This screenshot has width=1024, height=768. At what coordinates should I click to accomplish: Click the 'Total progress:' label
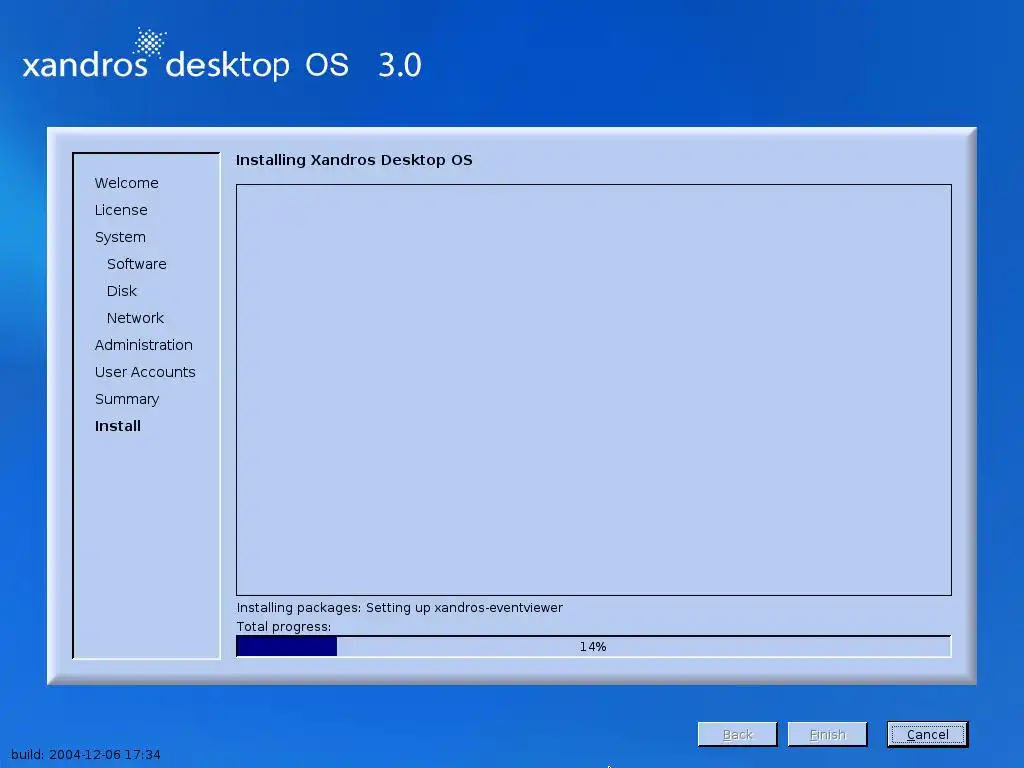coord(283,627)
